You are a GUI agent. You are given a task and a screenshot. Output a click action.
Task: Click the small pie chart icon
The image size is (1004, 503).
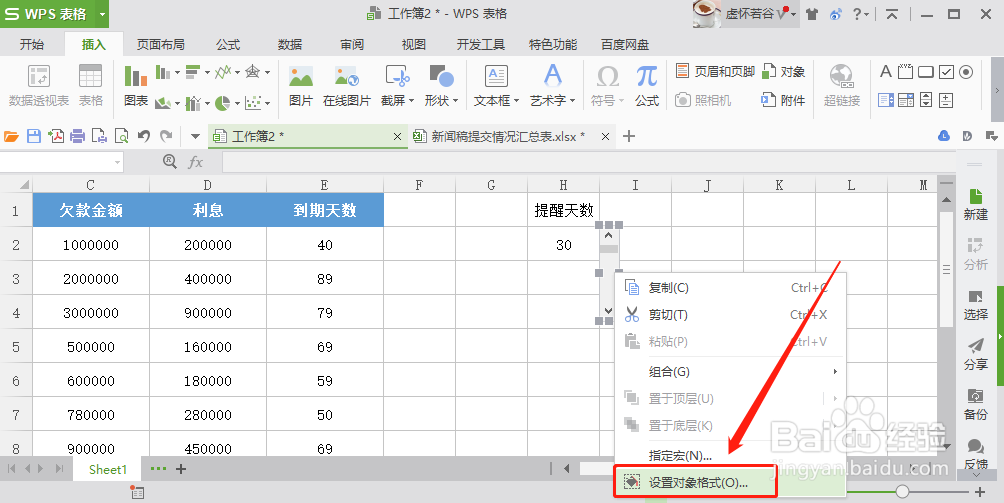[x=222, y=102]
